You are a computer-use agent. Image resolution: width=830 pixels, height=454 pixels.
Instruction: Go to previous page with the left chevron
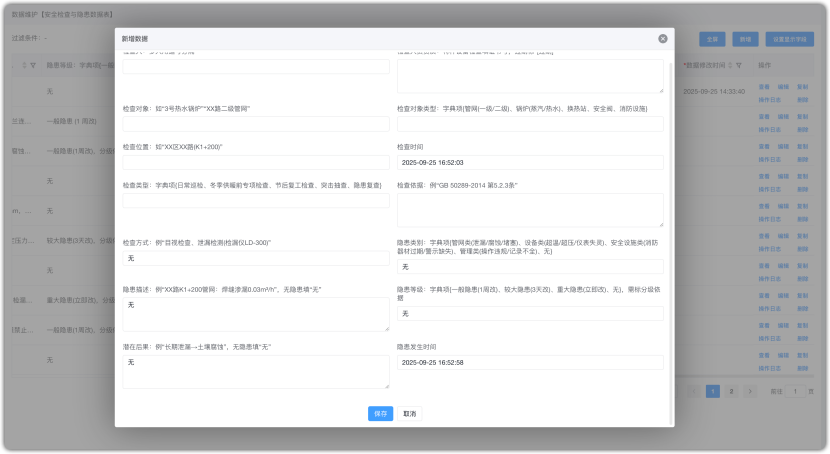pyautogui.click(x=694, y=392)
